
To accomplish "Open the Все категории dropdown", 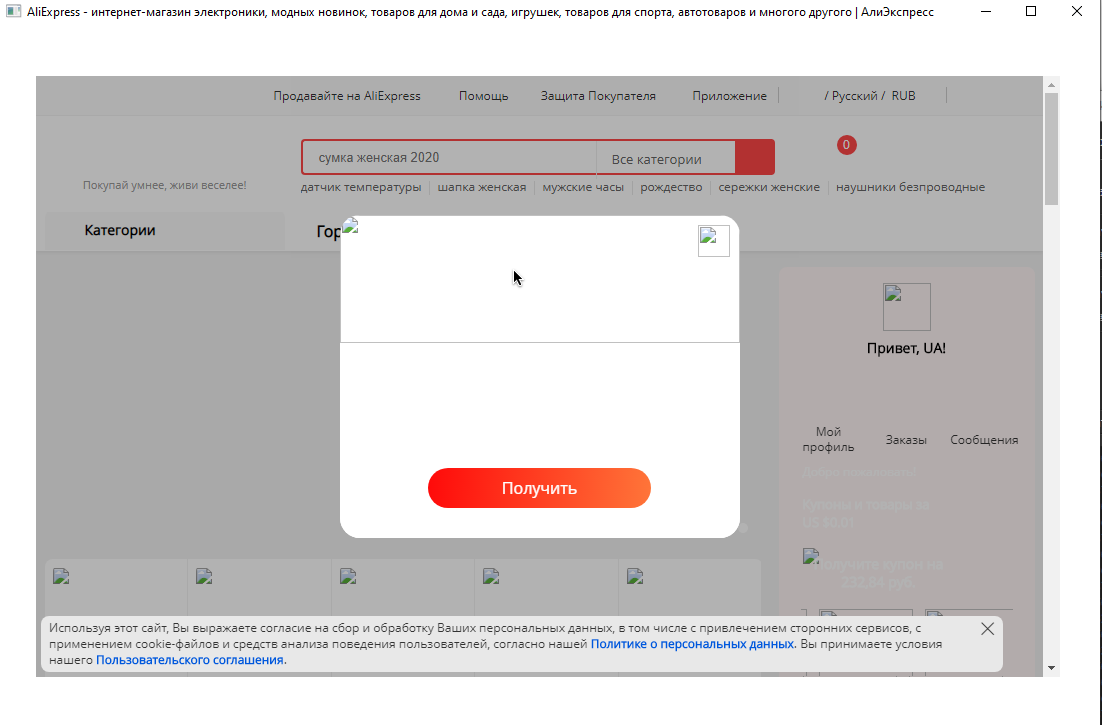I will click(666, 159).
